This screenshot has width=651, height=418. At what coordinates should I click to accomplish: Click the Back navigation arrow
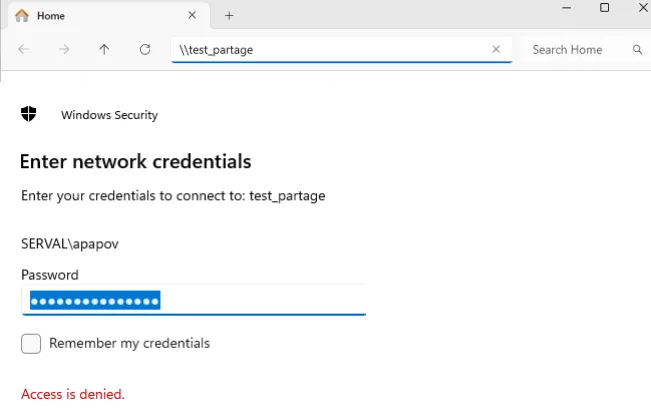pyautogui.click(x=23, y=49)
